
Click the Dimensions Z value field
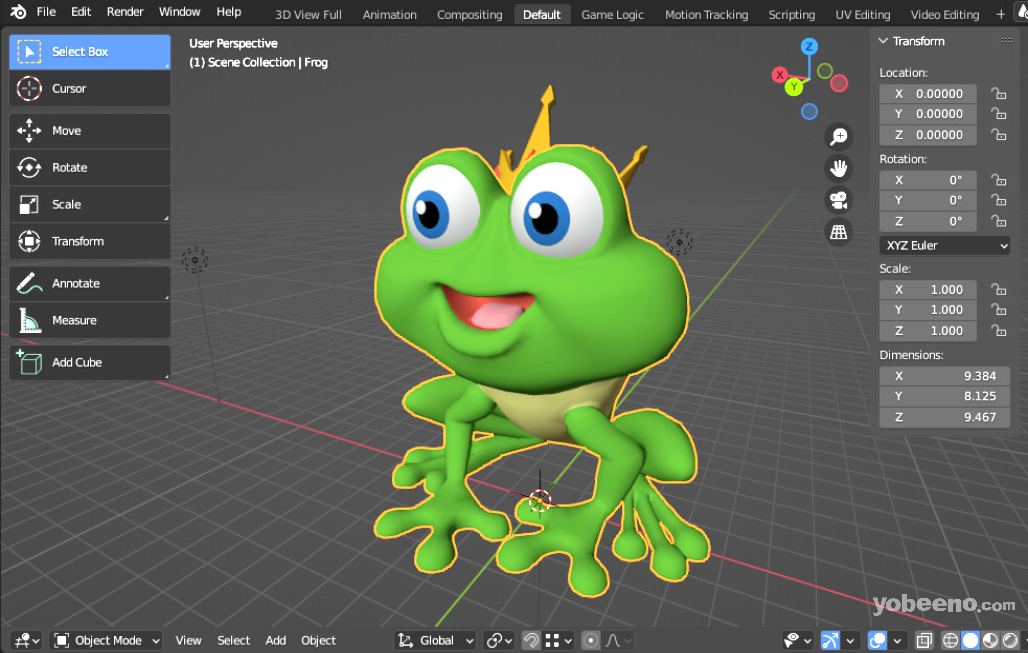point(945,417)
